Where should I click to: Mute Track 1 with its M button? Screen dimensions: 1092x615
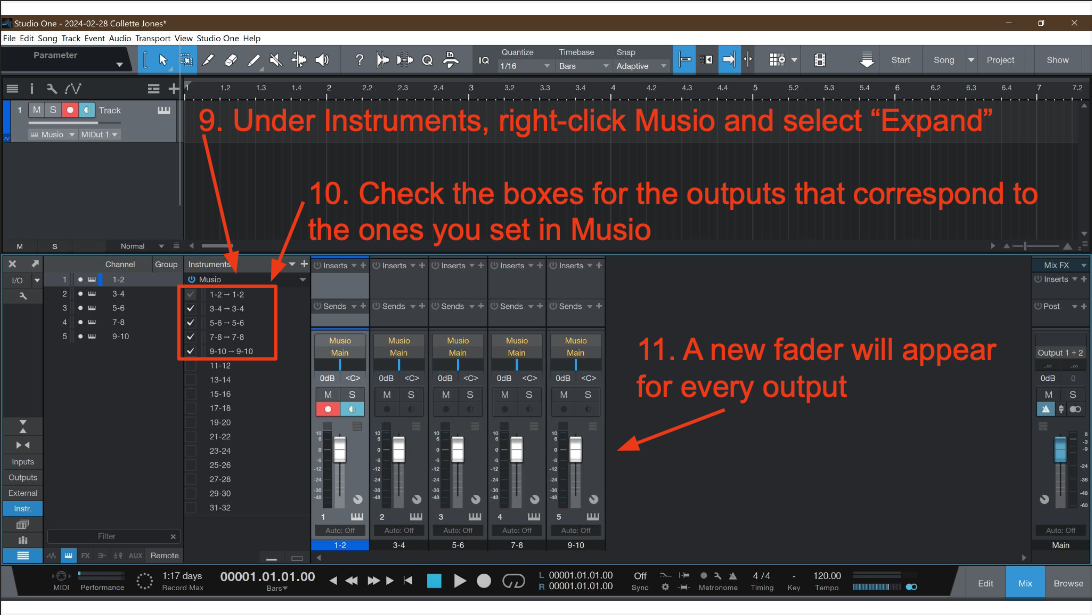coord(36,110)
